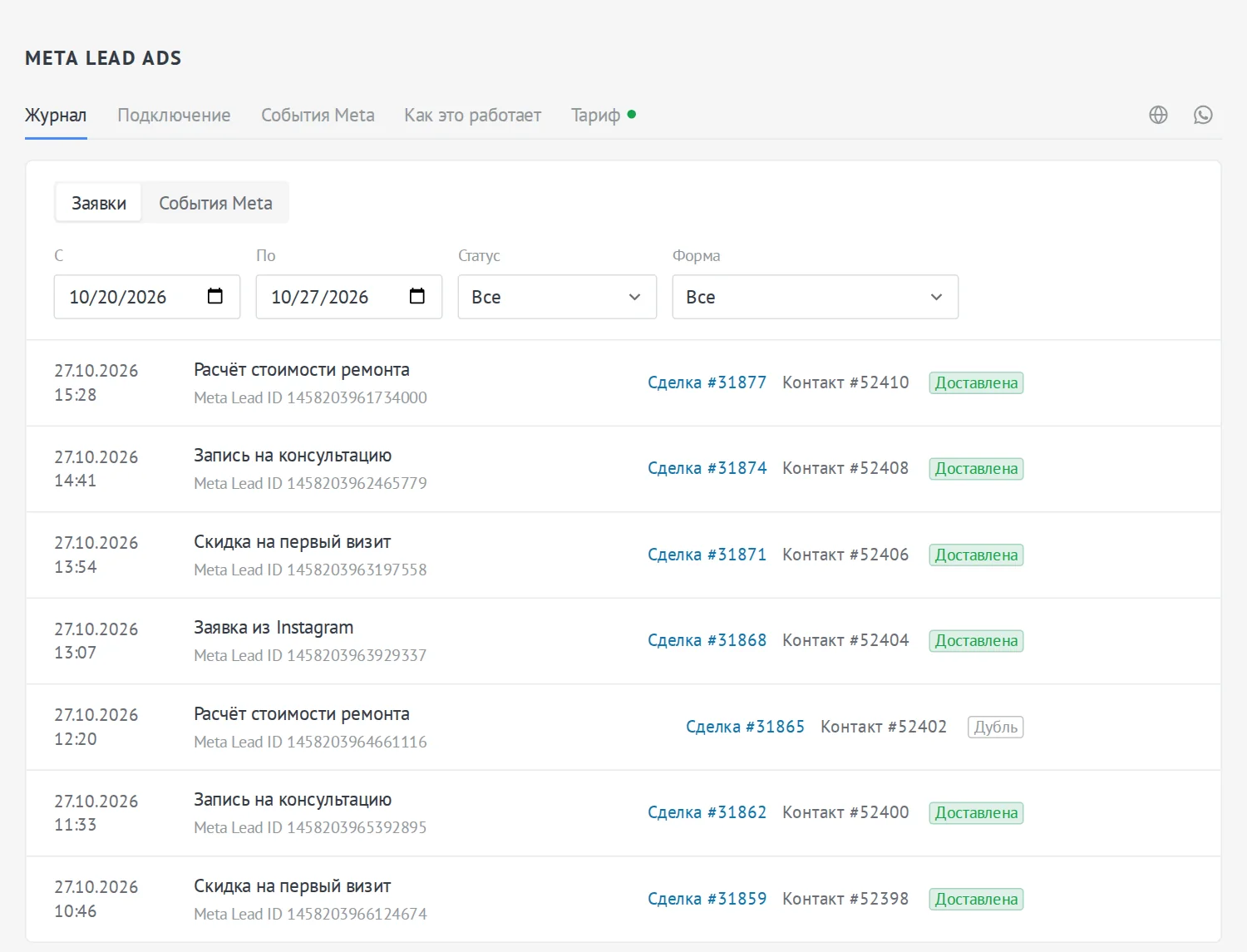Click Meta Lead ID 1458203963929337

click(310, 655)
